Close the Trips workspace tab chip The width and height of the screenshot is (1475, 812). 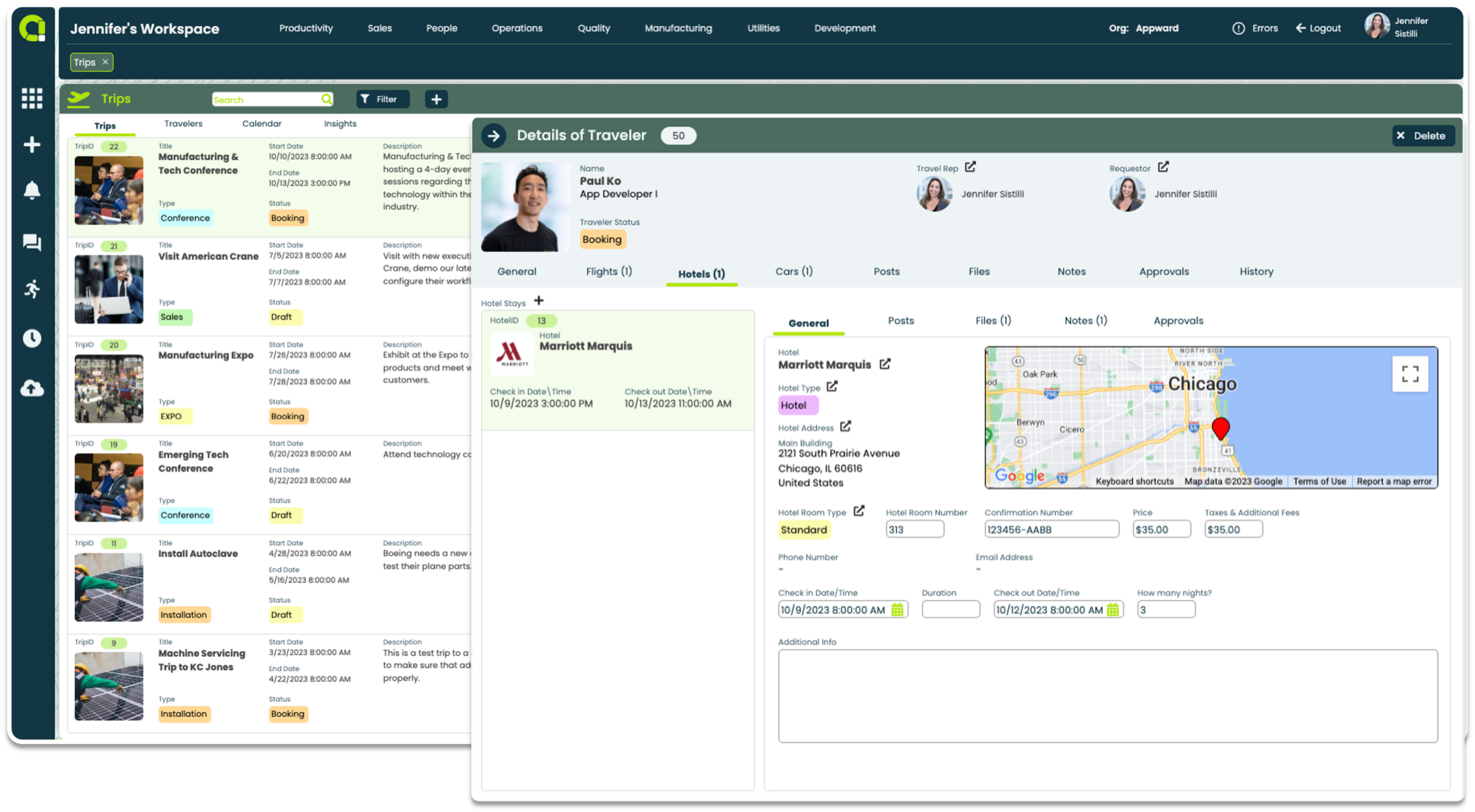click(x=105, y=62)
